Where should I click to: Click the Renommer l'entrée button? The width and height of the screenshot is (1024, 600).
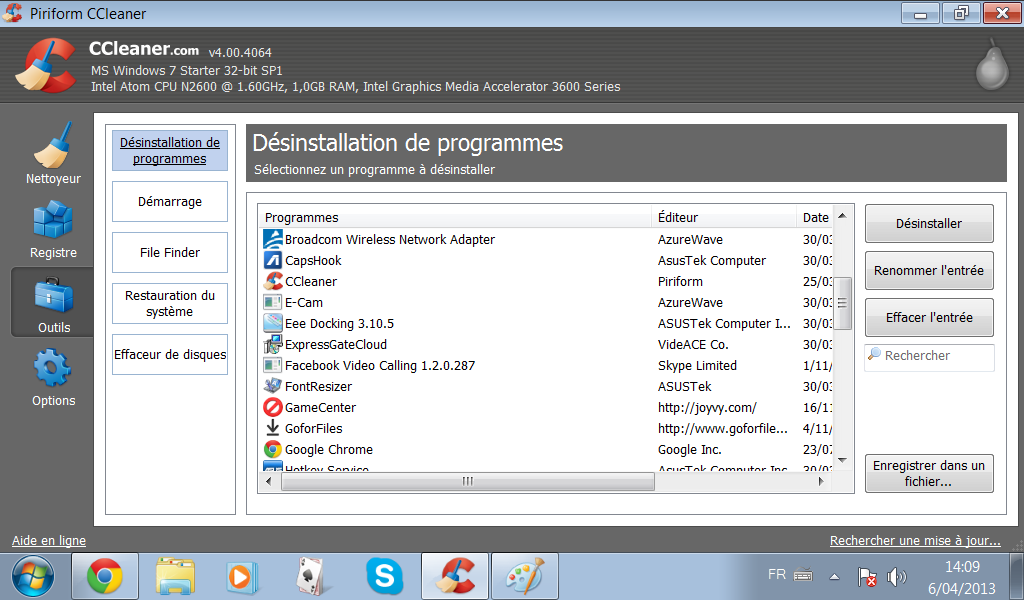tap(929, 270)
